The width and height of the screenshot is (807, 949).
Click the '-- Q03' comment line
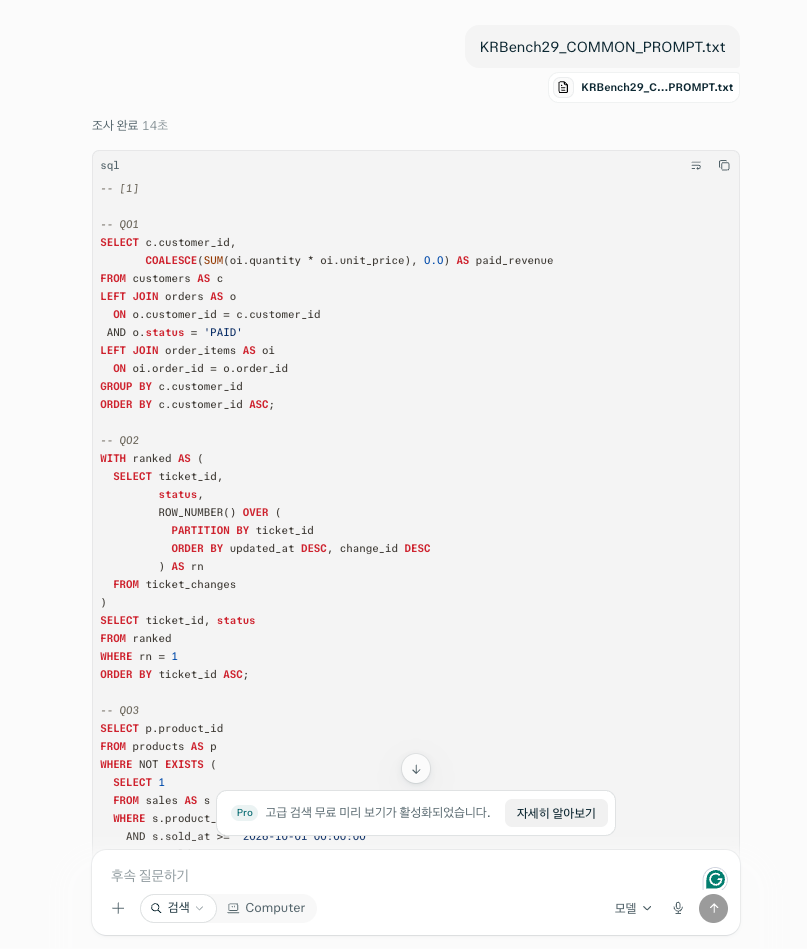[119, 710]
